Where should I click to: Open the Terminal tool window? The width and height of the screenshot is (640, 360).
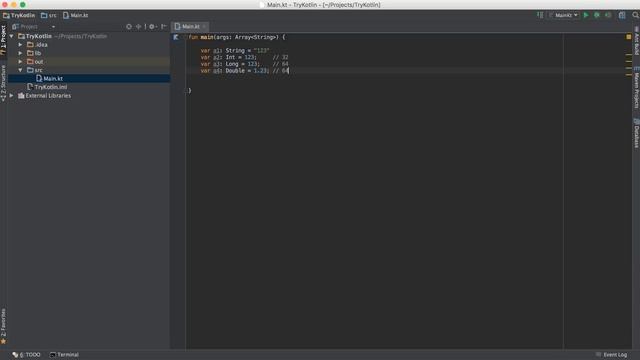64,355
